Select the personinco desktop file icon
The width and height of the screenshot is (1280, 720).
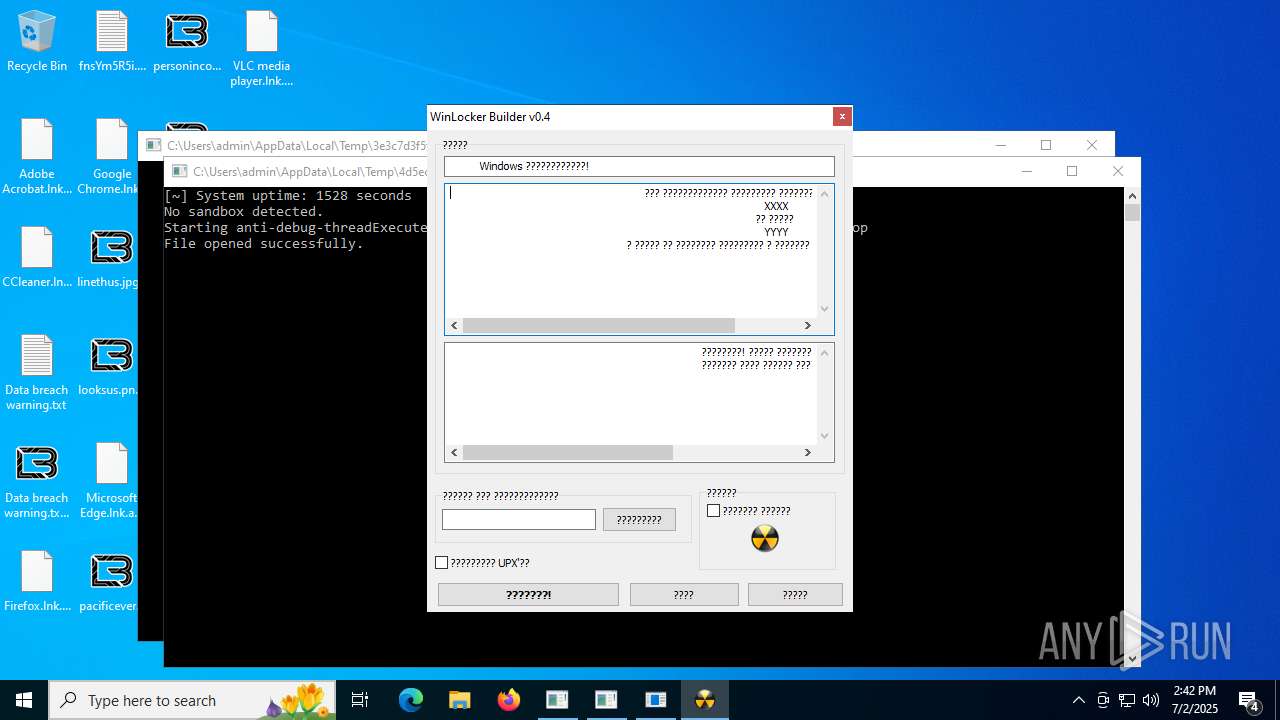187,42
